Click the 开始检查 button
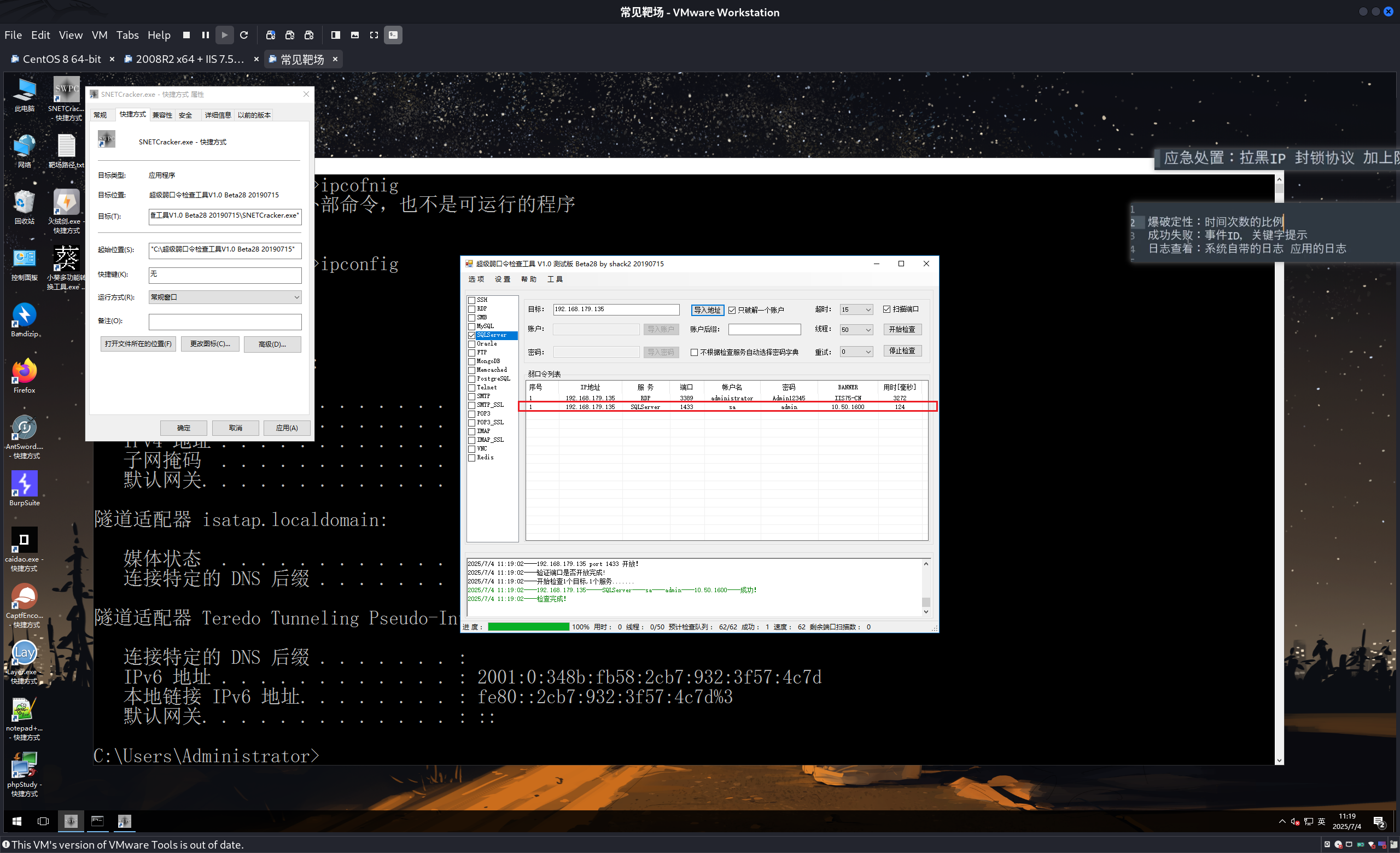 [x=902, y=329]
